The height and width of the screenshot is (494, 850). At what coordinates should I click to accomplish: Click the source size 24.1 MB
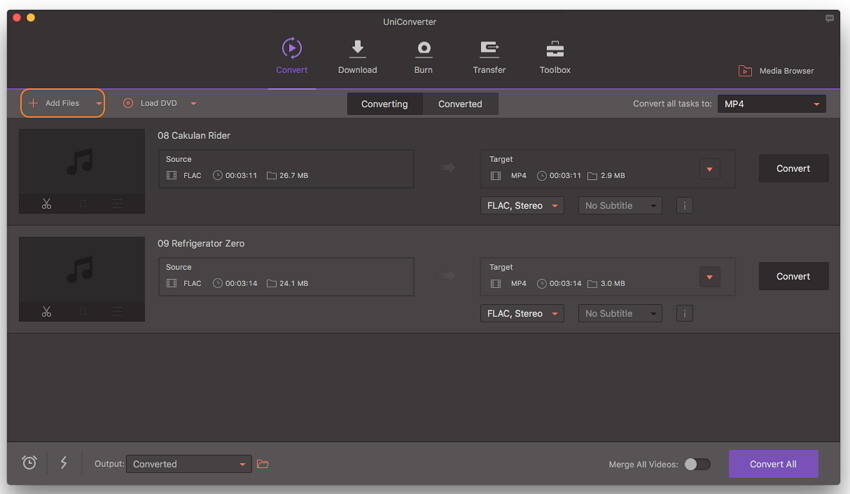(x=293, y=284)
